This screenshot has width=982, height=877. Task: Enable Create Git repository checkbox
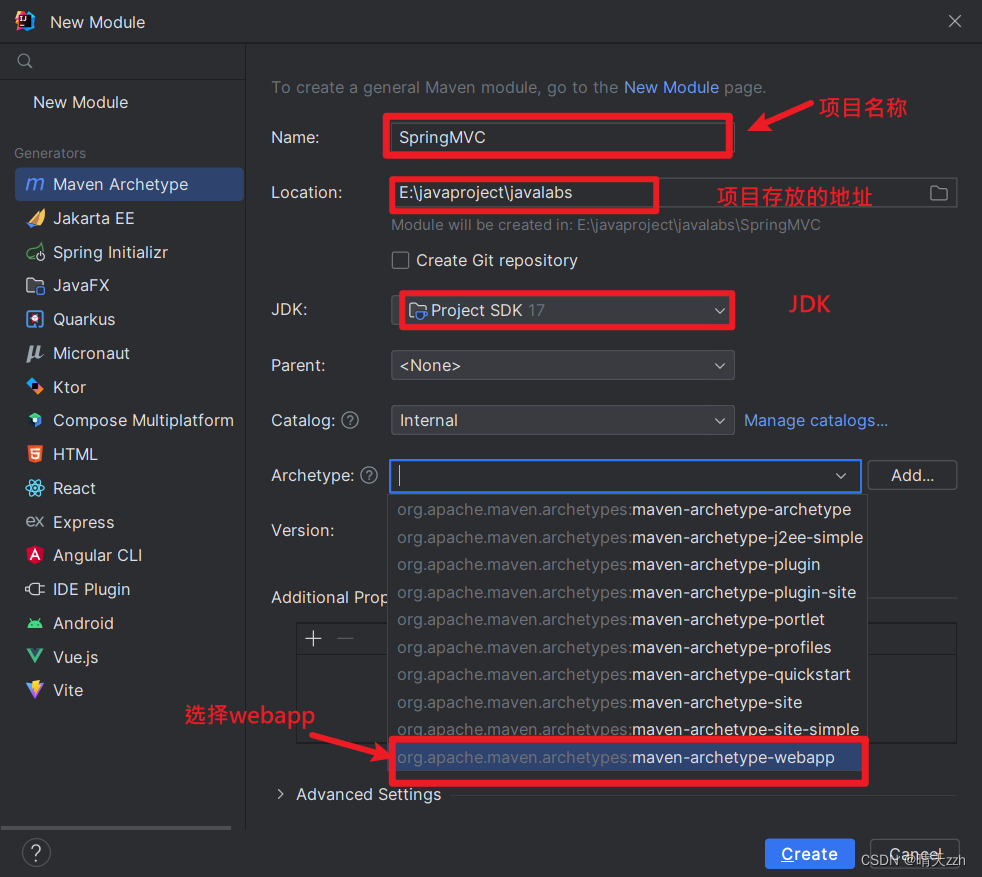(x=400, y=260)
